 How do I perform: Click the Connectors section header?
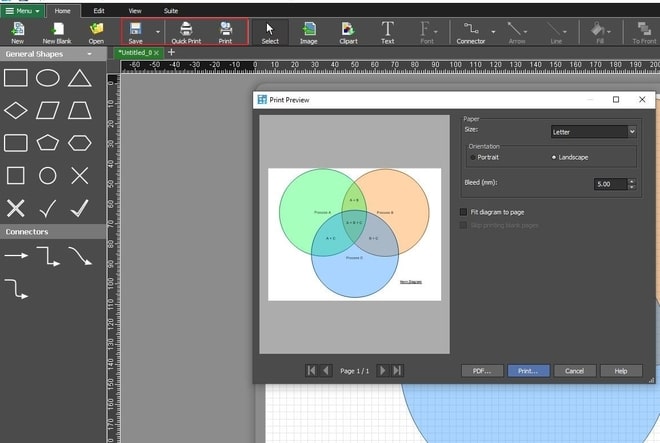point(53,232)
